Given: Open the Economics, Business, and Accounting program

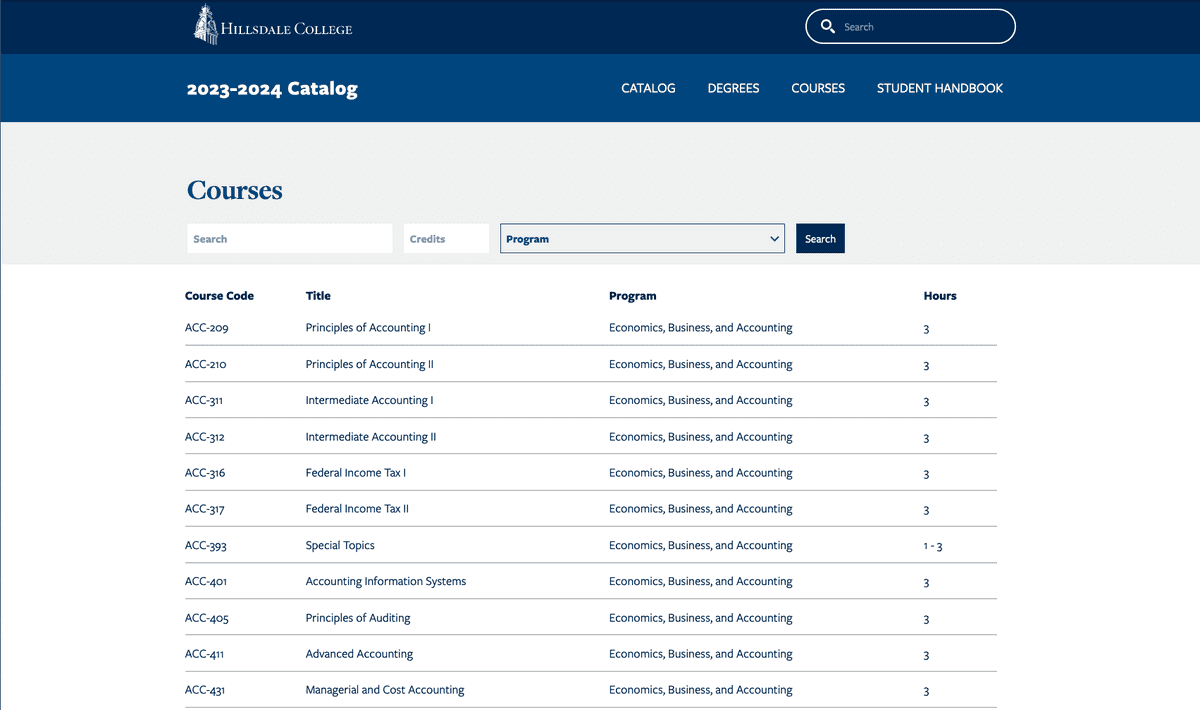Looking at the screenshot, I should pyautogui.click(x=700, y=327).
